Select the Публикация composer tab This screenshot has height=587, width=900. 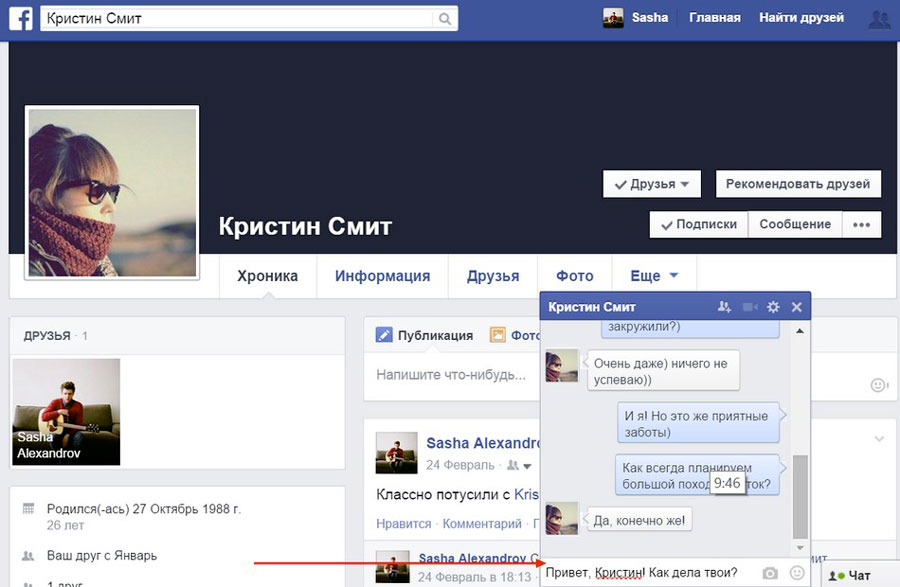(x=424, y=335)
